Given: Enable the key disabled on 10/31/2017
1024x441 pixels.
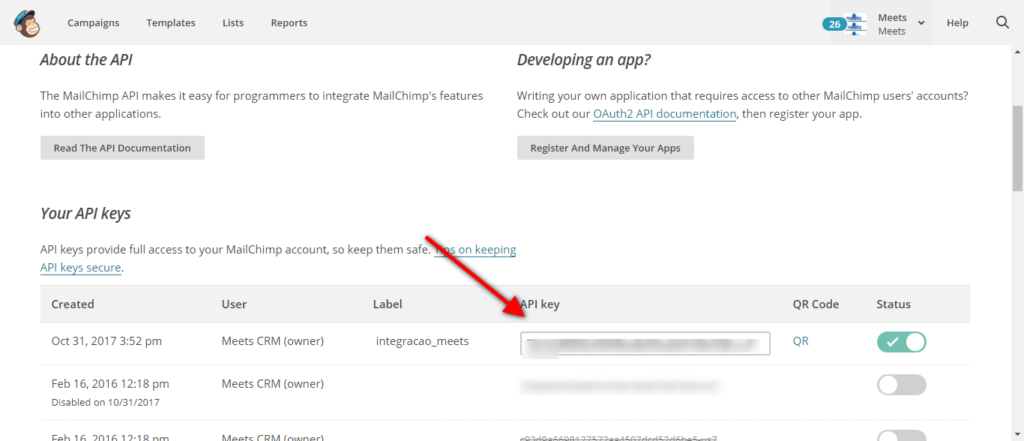Looking at the screenshot, I should (901, 385).
